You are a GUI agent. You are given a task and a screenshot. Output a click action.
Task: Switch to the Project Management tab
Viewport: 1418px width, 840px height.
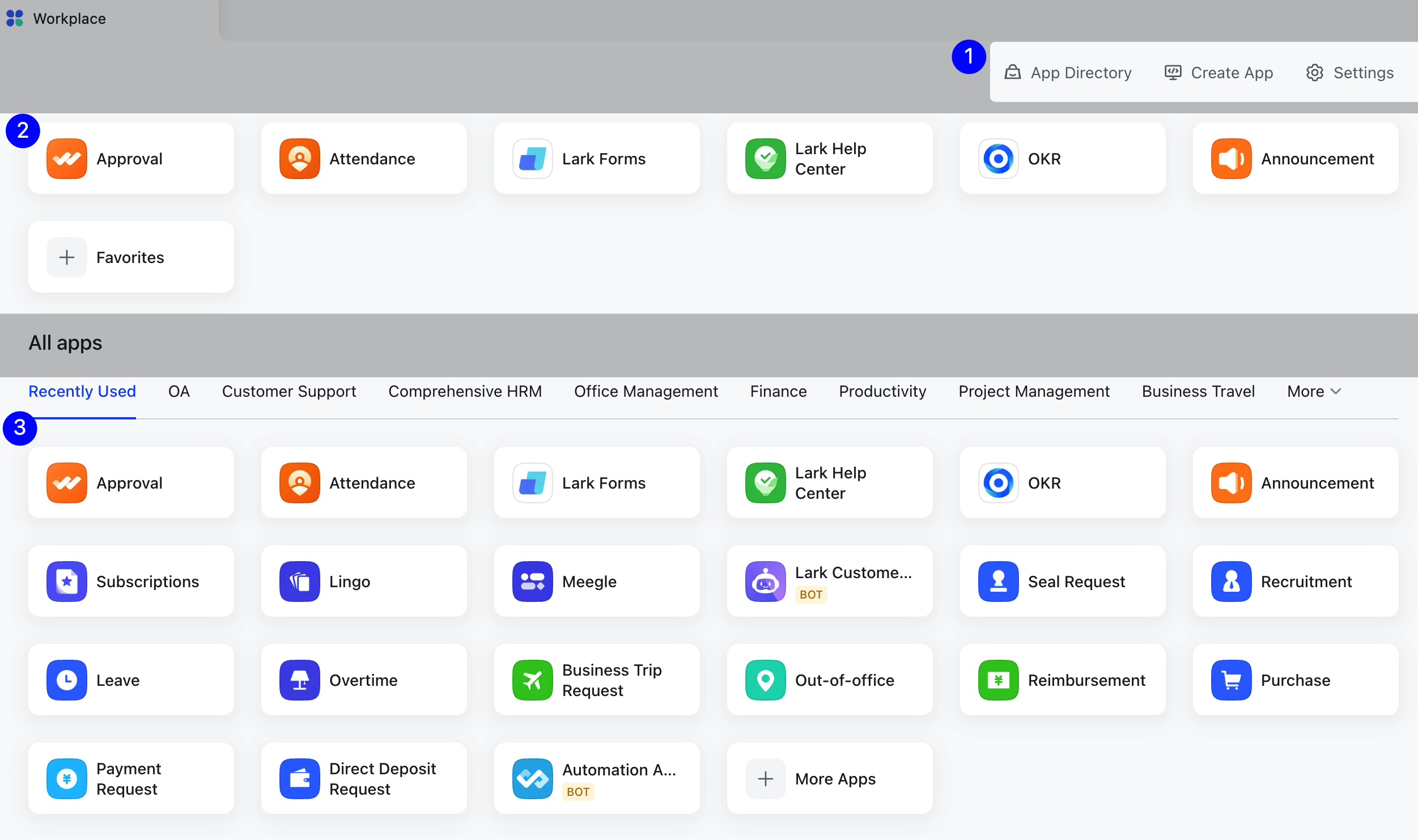click(1034, 391)
